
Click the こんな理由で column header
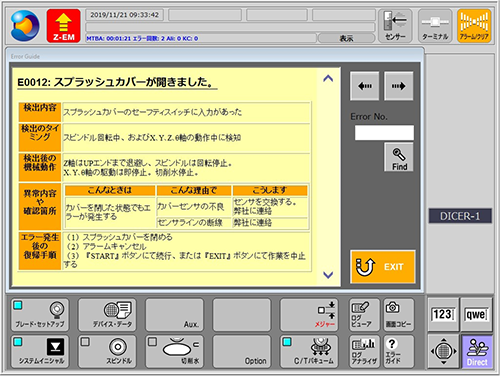(x=194, y=190)
